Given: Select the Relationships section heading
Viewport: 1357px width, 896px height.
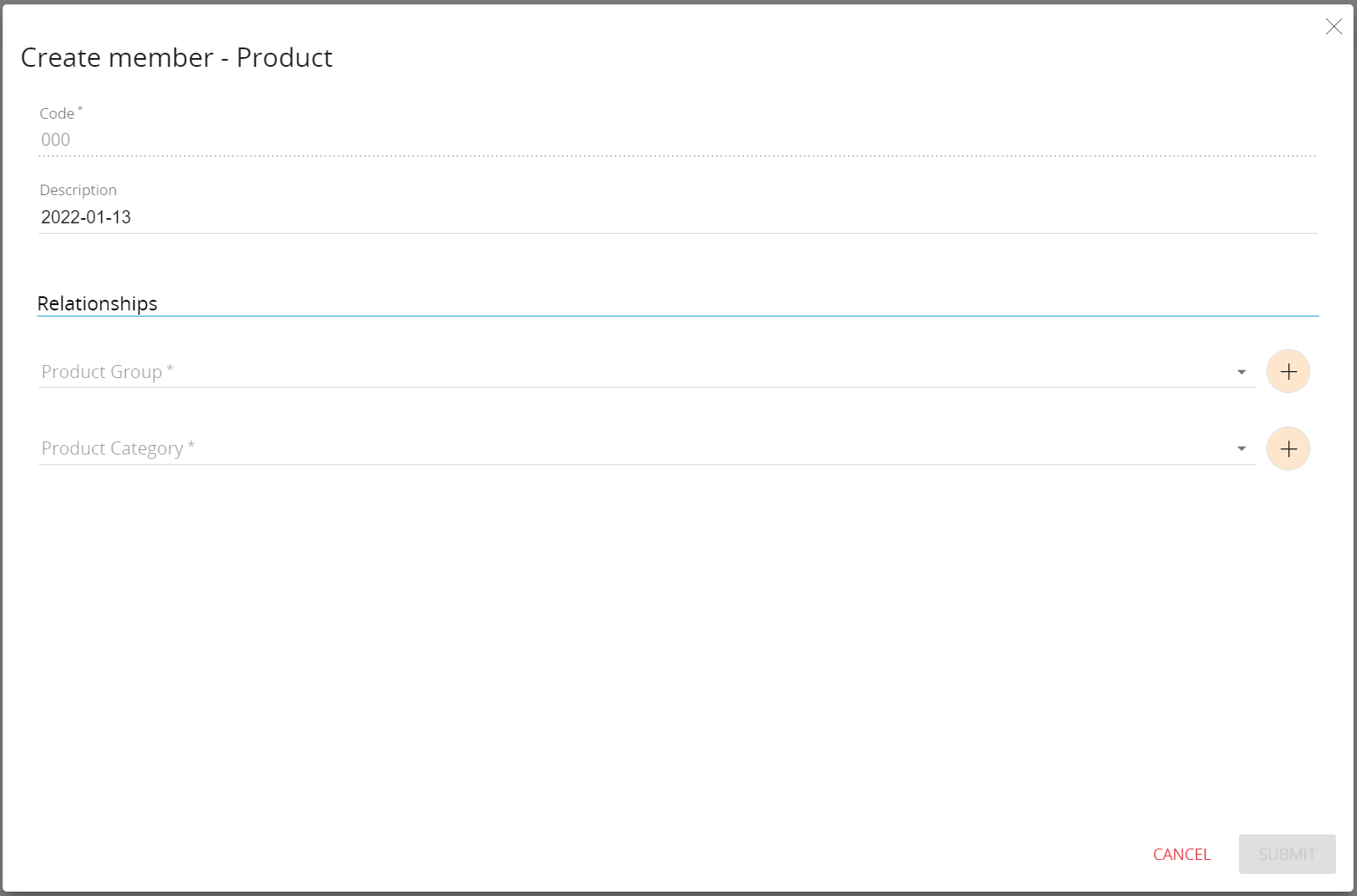Looking at the screenshot, I should point(98,303).
